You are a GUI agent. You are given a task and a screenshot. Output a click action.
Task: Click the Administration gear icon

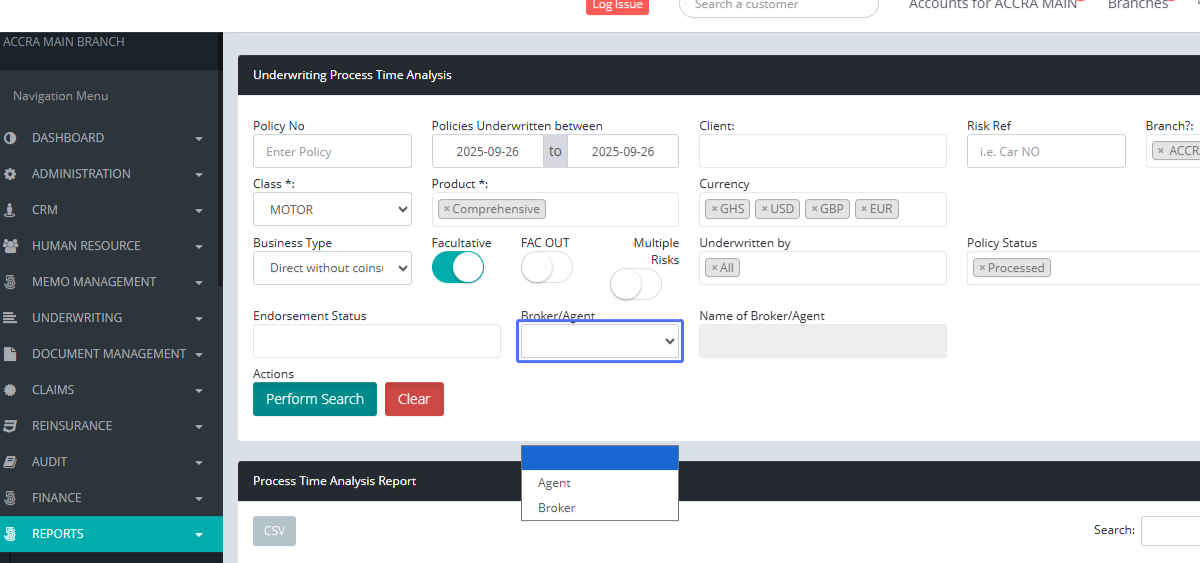coord(10,174)
